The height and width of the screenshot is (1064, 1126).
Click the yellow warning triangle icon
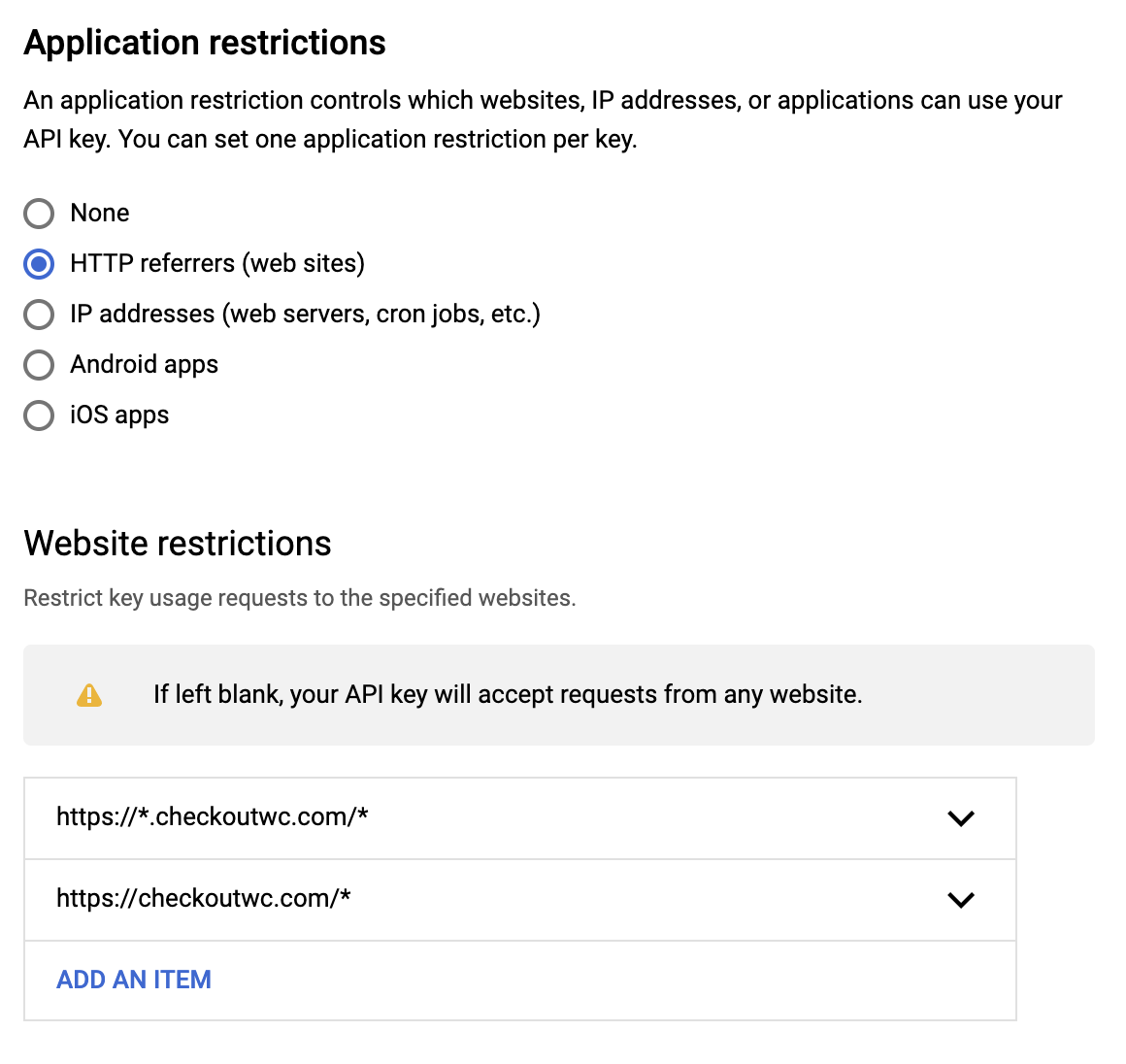point(89,695)
